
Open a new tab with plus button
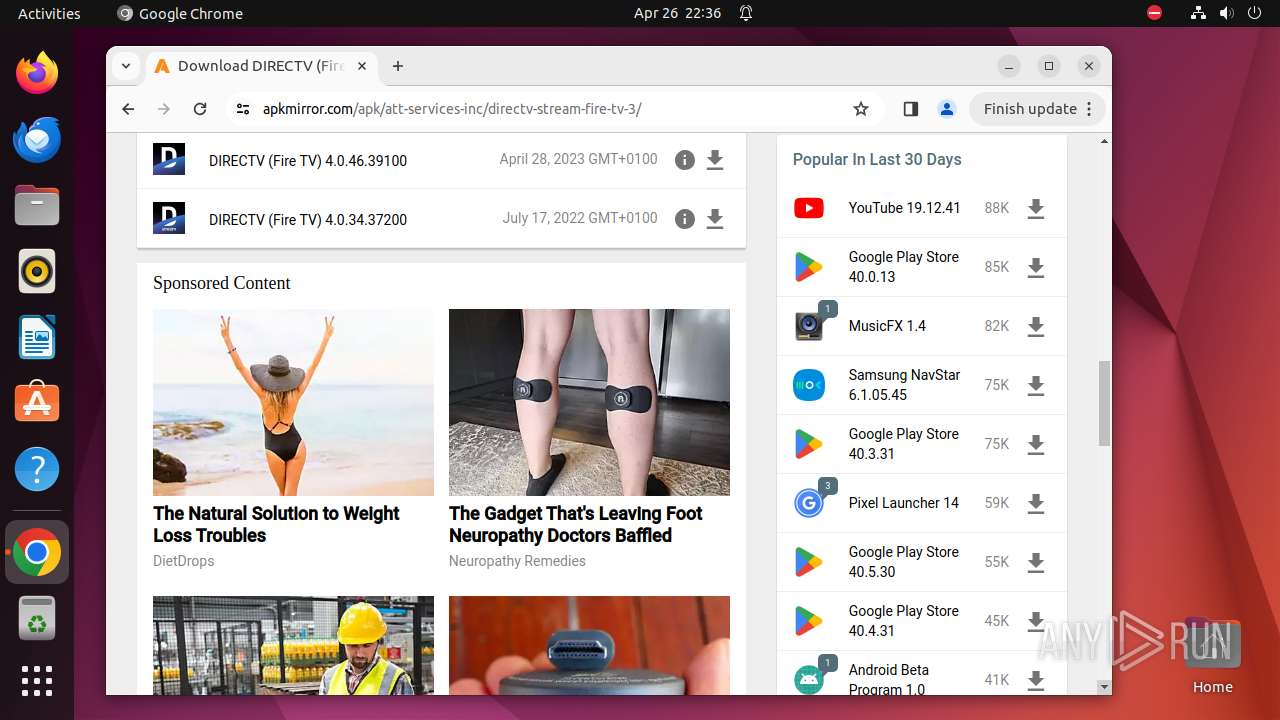[x=398, y=66]
